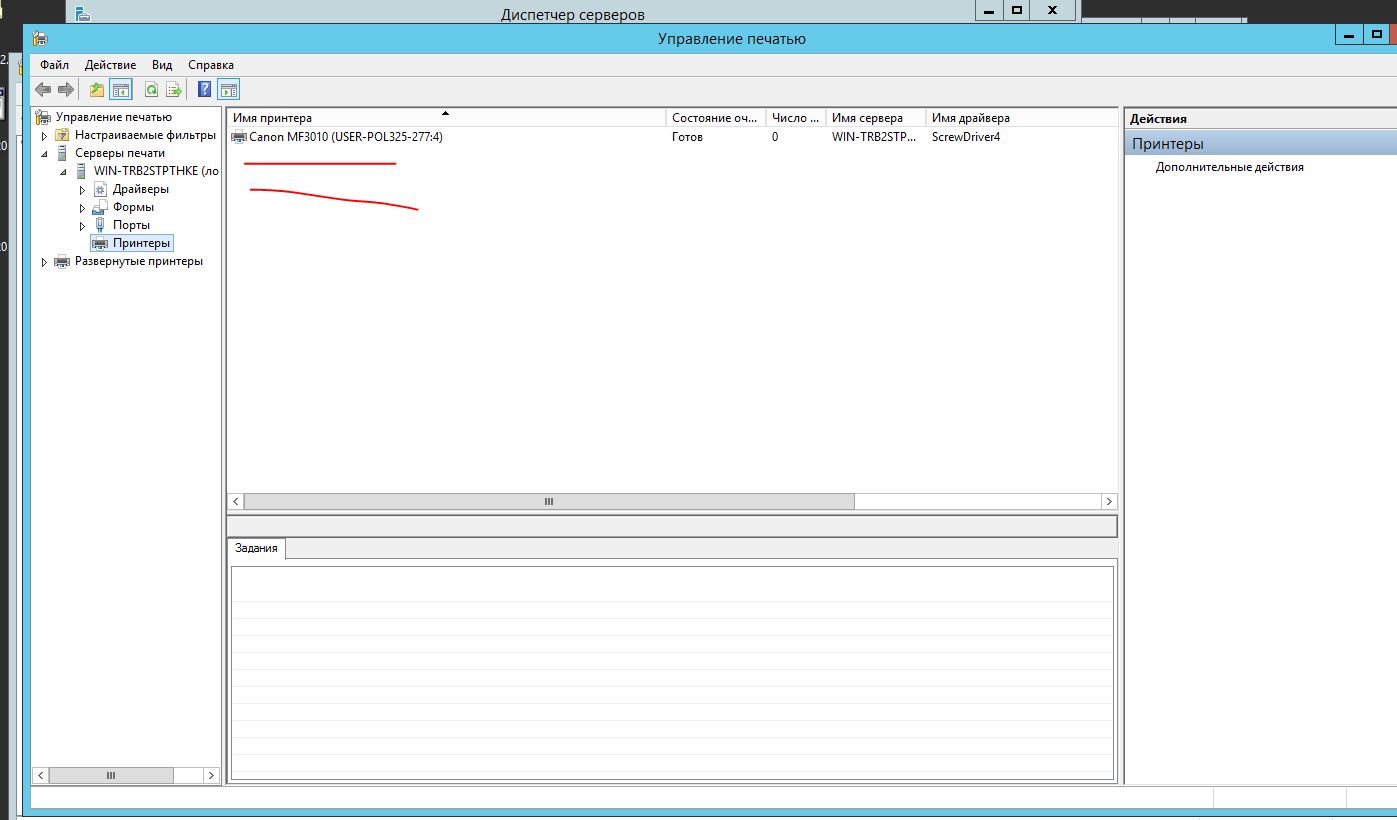This screenshot has height=820, width=1397.
Task: Click the printer list scrollbar left arrow
Action: [236, 501]
